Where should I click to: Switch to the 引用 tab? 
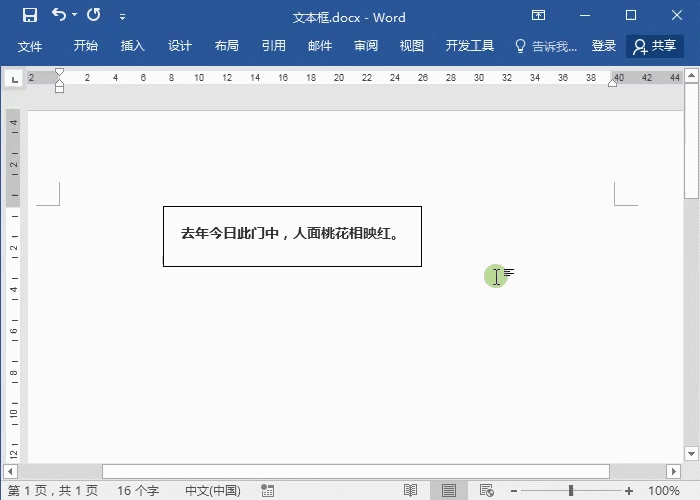point(273,46)
